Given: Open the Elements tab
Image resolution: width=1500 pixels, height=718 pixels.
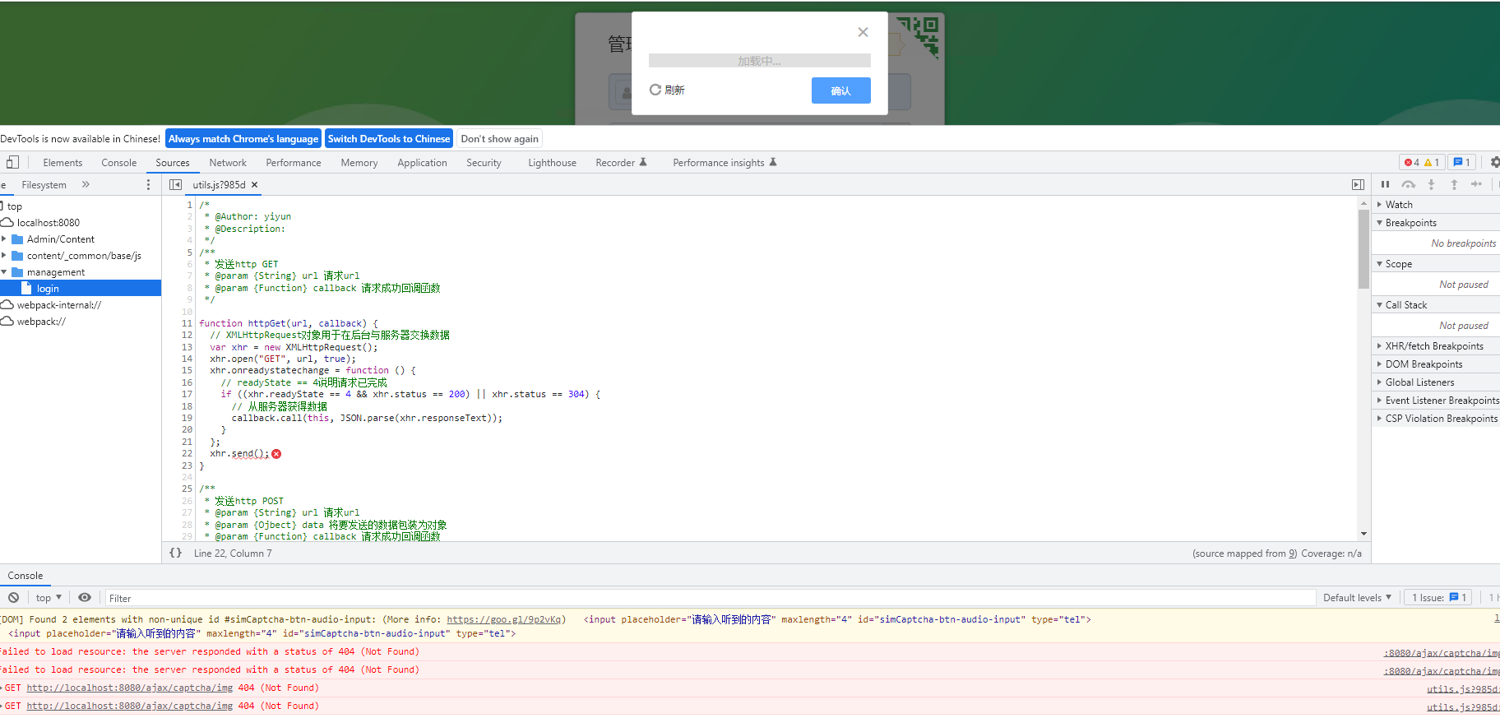Looking at the screenshot, I should click(x=62, y=163).
